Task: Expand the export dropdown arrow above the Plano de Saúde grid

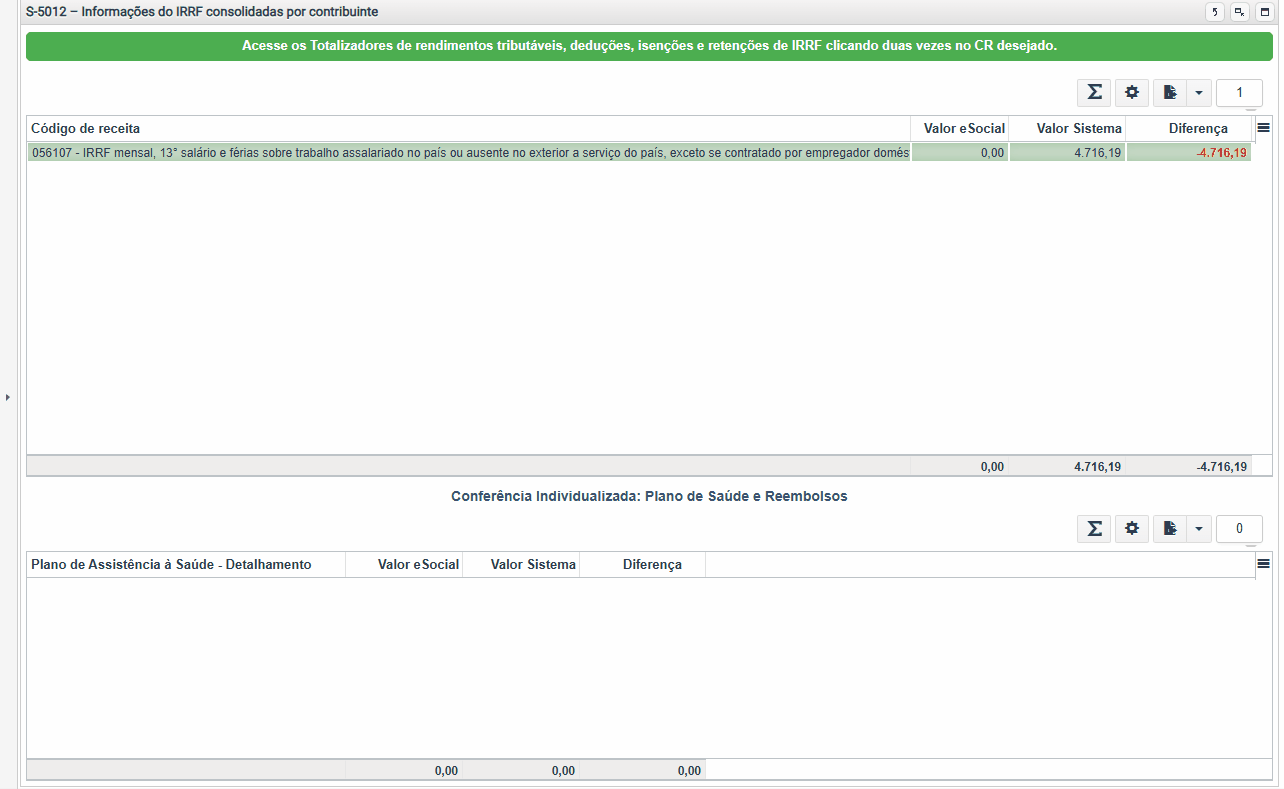Action: (1198, 528)
